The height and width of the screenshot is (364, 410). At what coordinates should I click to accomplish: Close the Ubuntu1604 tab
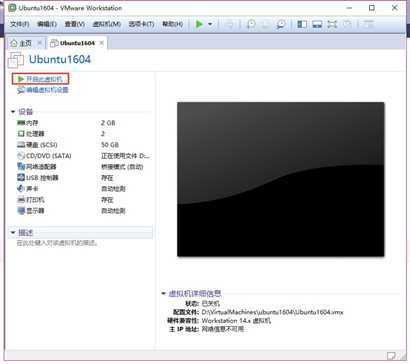tap(102, 43)
